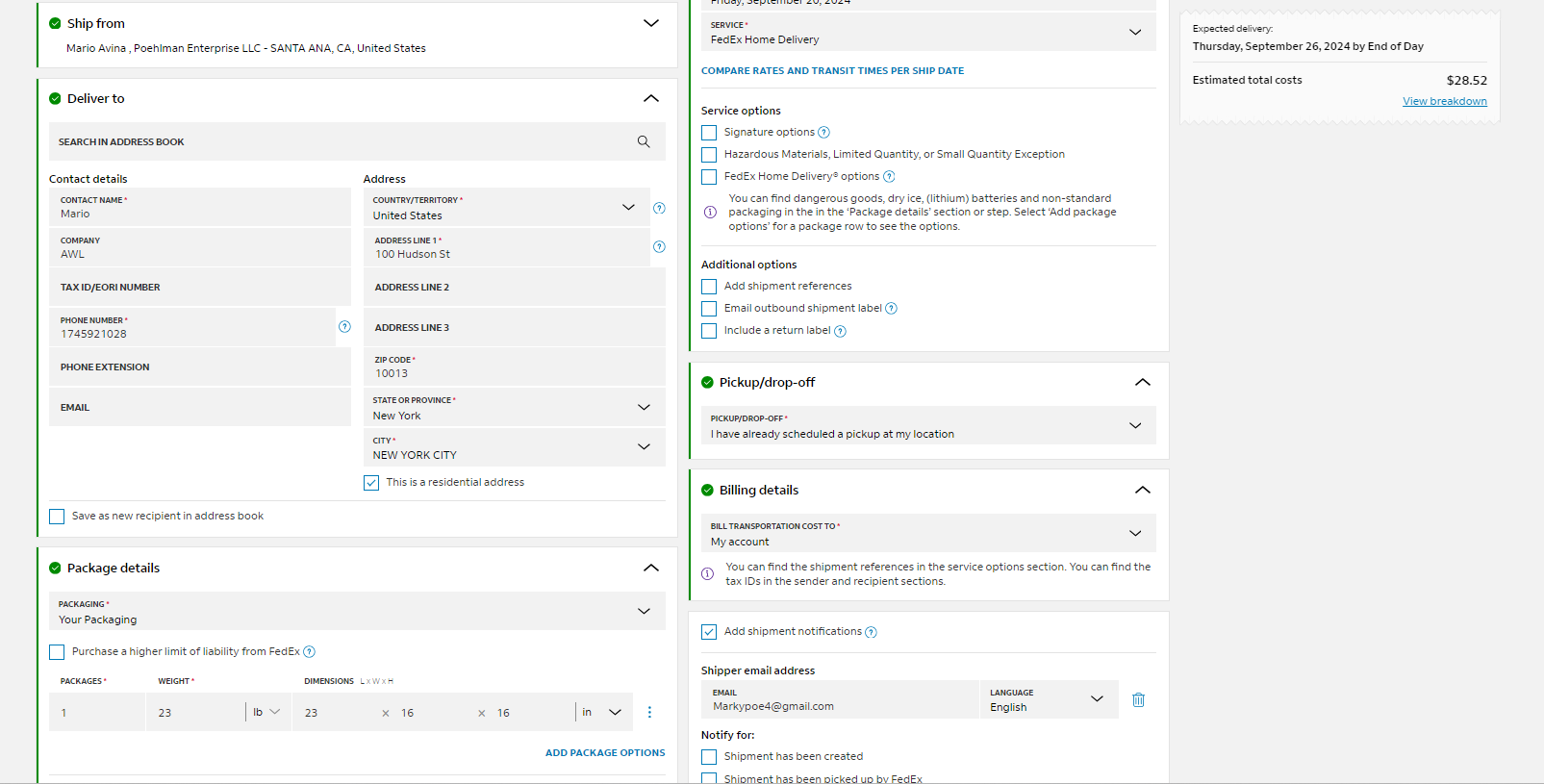1544x784 pixels.
Task: Click the recipient Email field
Action: click(x=200, y=407)
